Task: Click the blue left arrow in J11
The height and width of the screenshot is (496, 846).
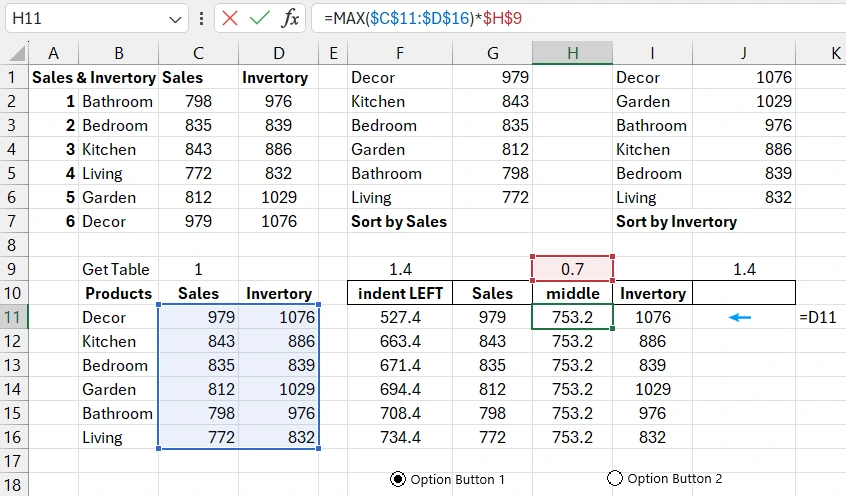Action: [x=739, y=317]
